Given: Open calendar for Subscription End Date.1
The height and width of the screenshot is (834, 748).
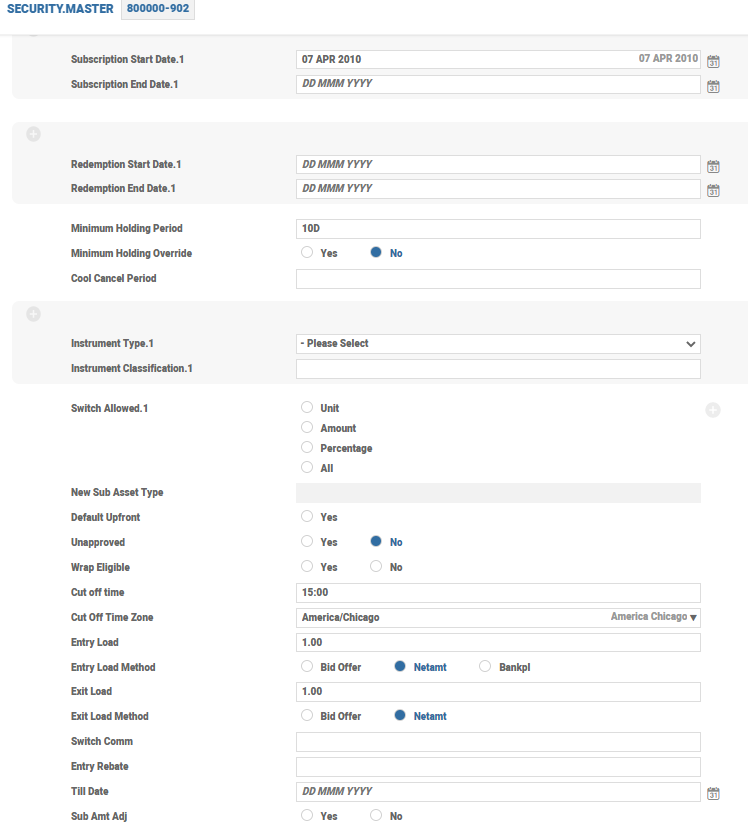Looking at the screenshot, I should point(713,86).
